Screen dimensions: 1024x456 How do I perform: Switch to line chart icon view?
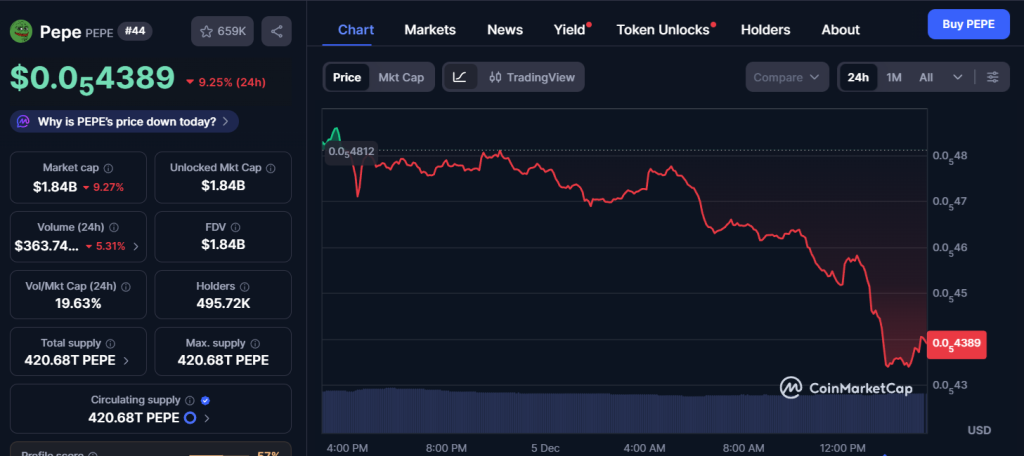tap(460, 77)
